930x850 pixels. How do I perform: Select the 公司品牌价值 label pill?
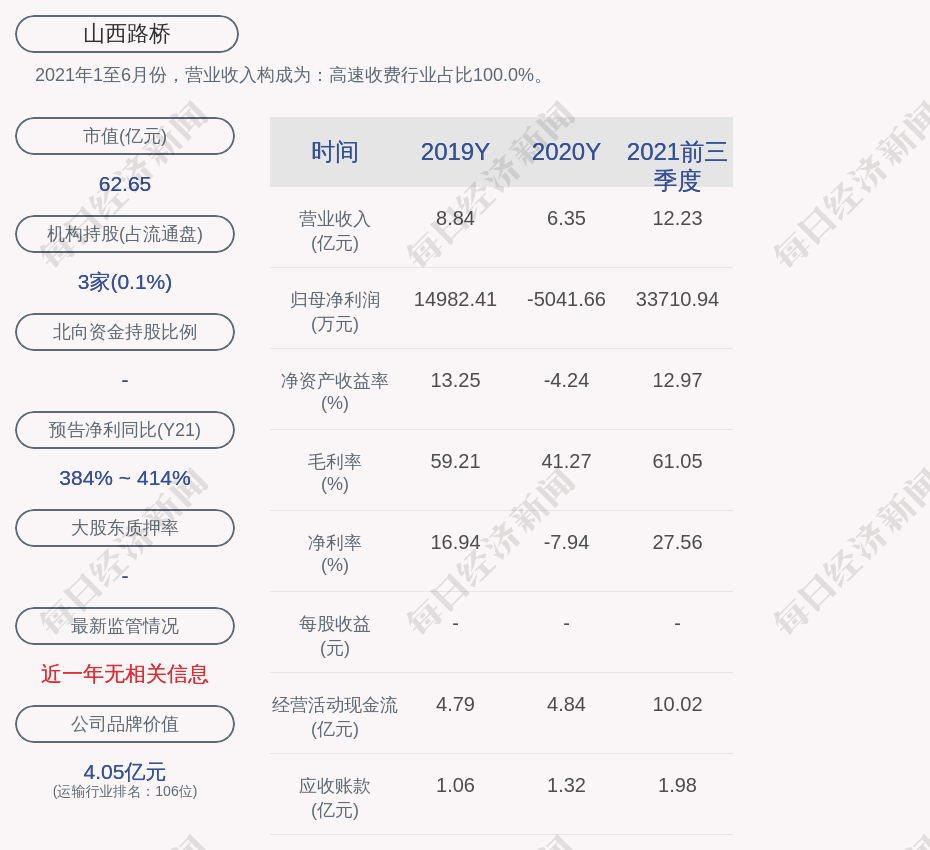(125, 724)
